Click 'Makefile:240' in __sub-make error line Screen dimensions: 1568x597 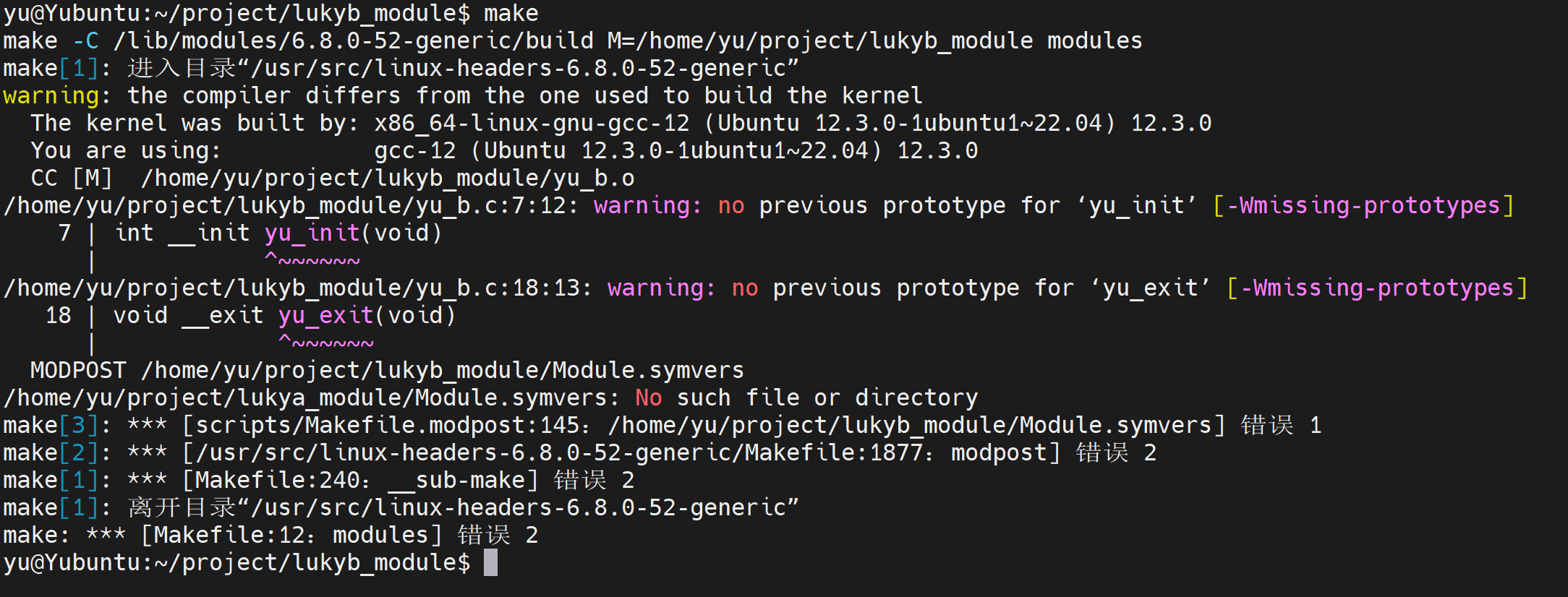point(278,480)
